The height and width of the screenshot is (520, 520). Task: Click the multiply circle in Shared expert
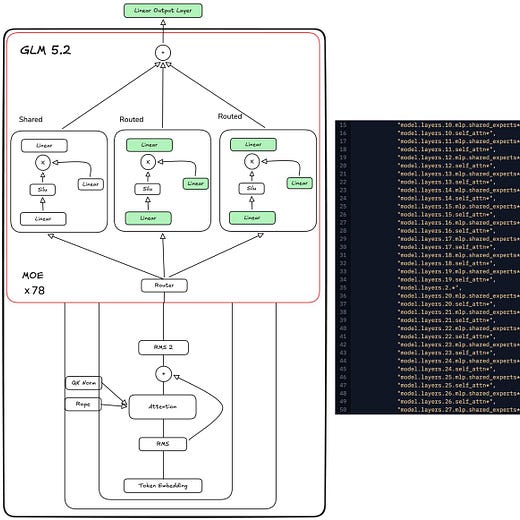click(x=43, y=163)
